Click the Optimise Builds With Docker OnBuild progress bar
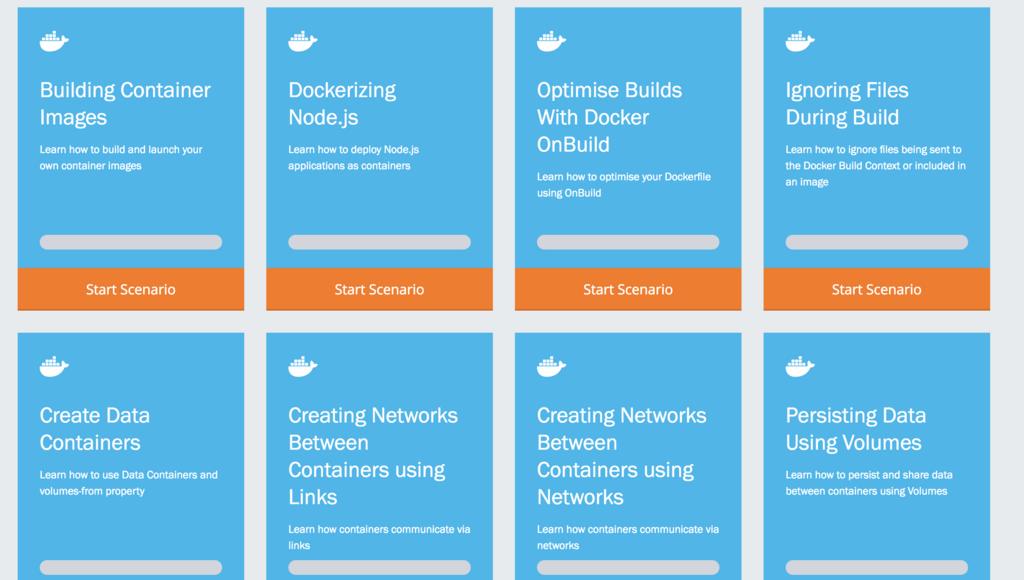Screen dimensions: 1024x580 [628, 242]
